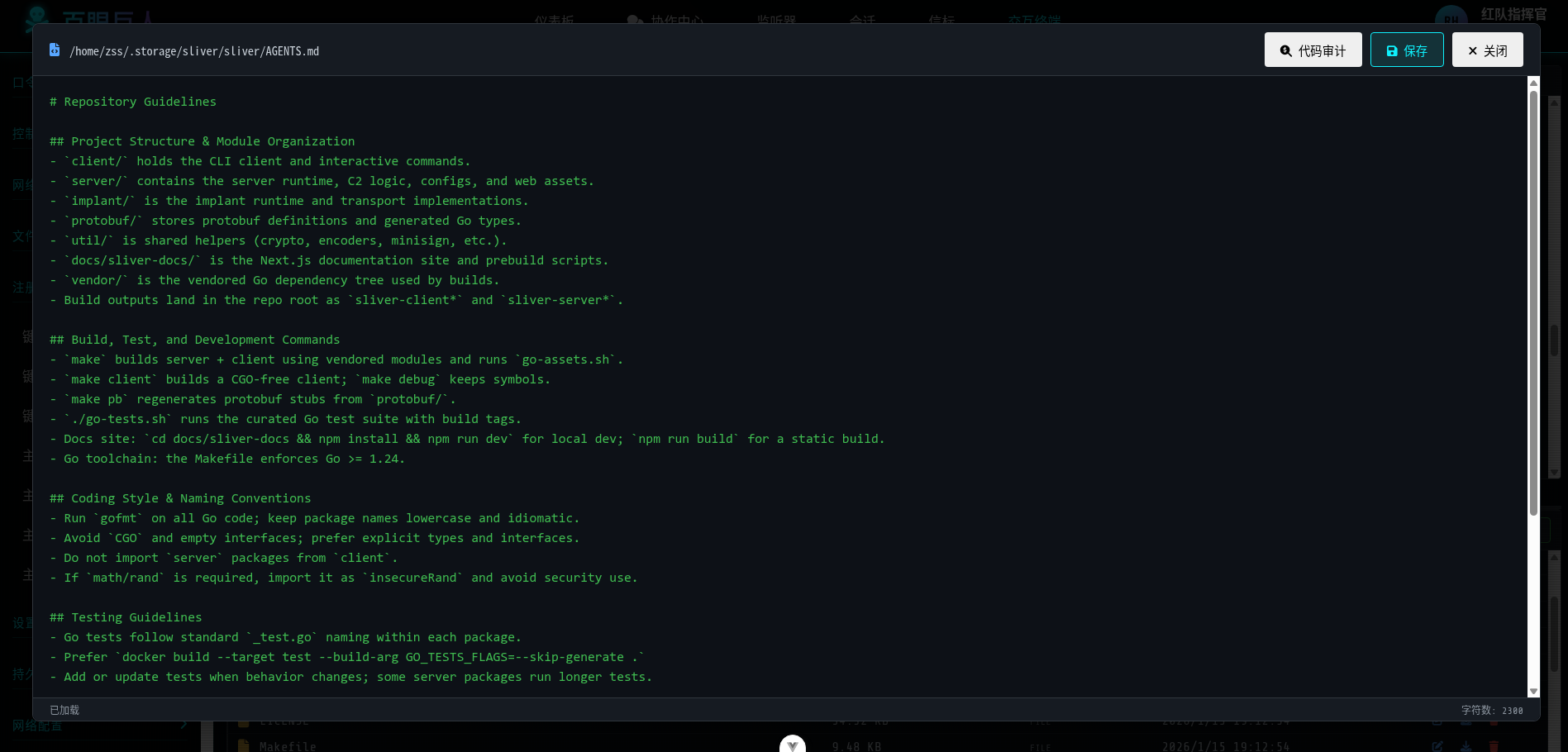The height and width of the screenshot is (752, 1568).
Task: Click the file icon beside AGENTS.md path
Action: click(55, 50)
